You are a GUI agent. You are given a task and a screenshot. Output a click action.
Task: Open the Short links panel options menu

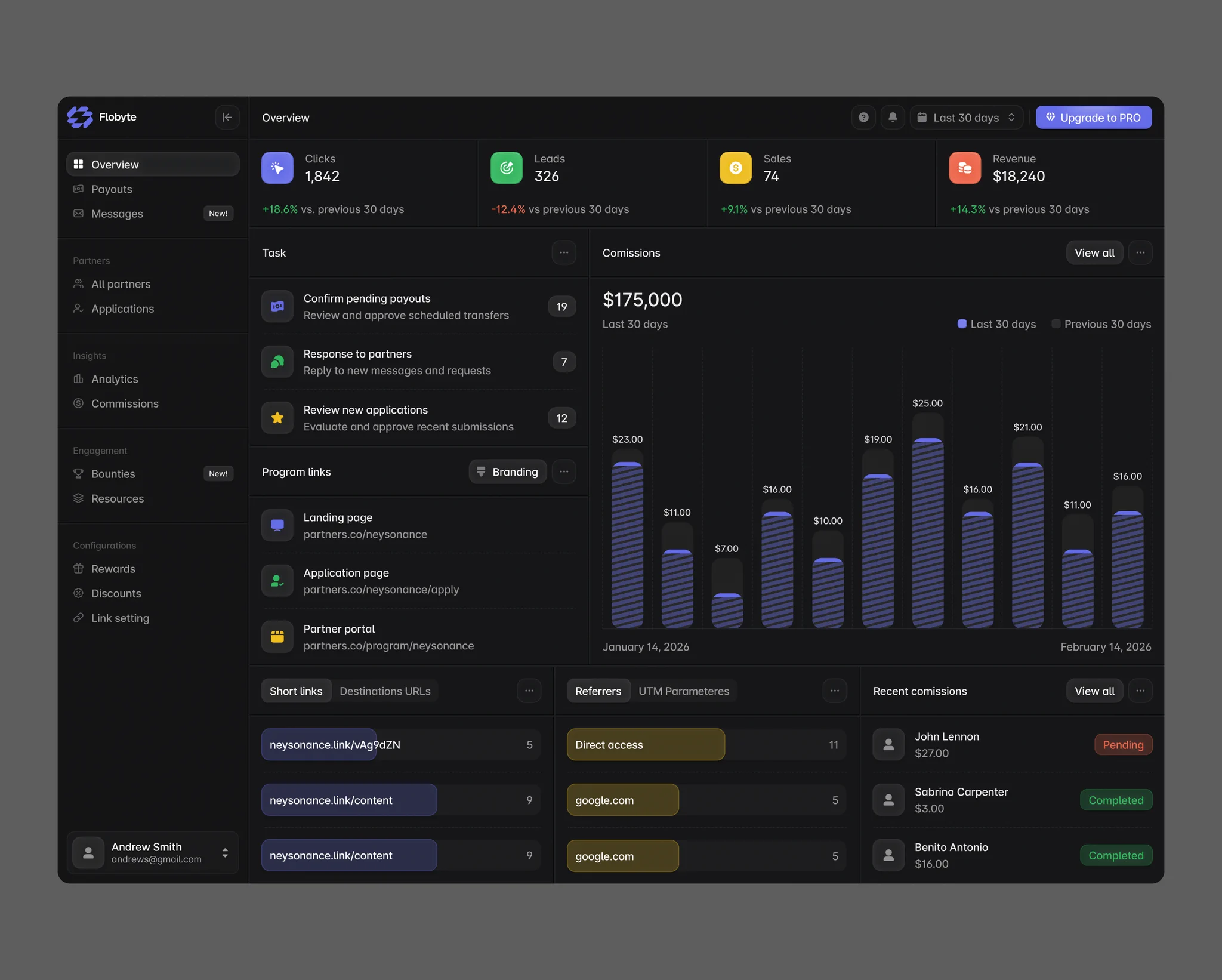529,691
